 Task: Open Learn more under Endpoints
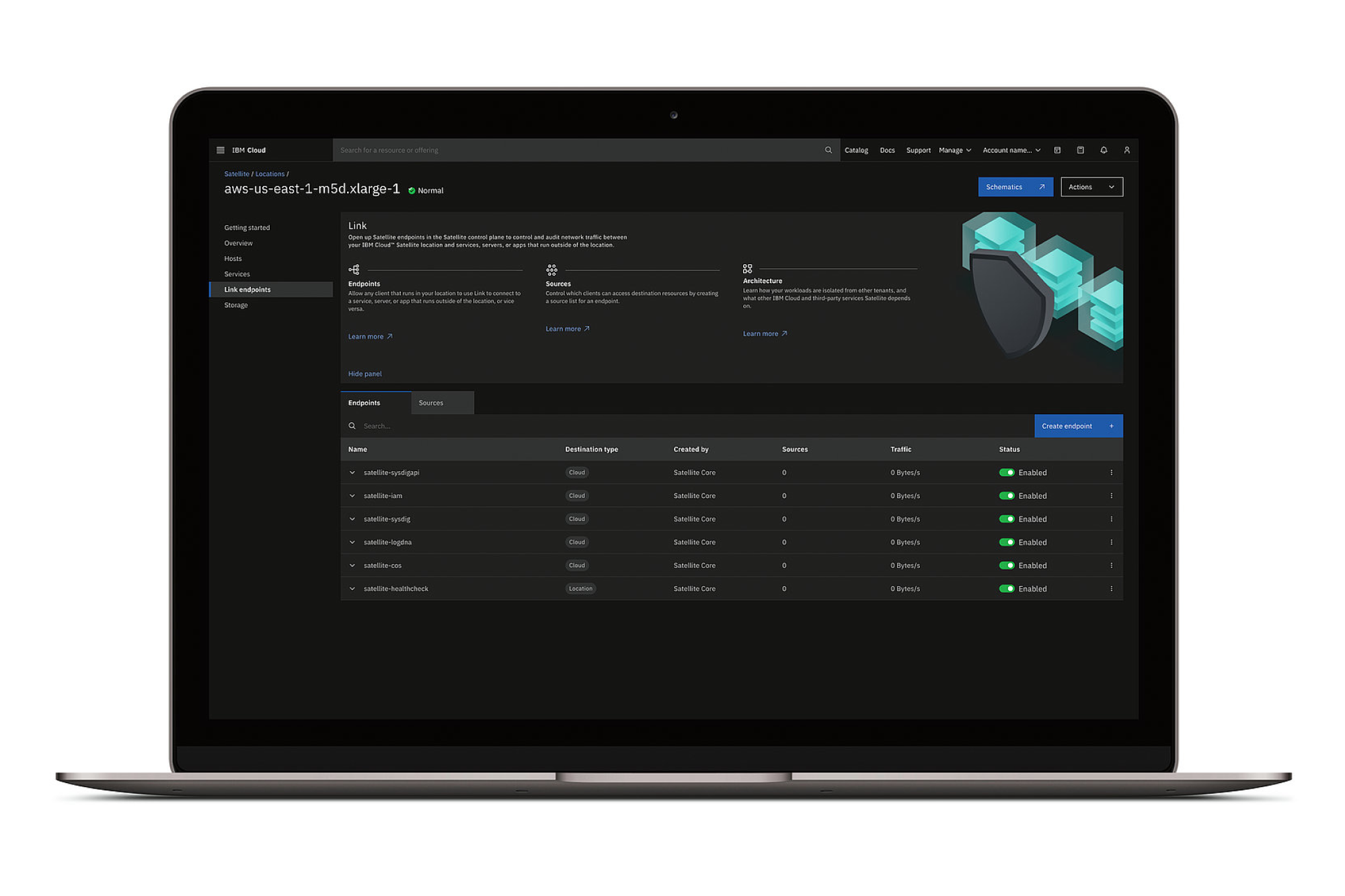point(370,336)
